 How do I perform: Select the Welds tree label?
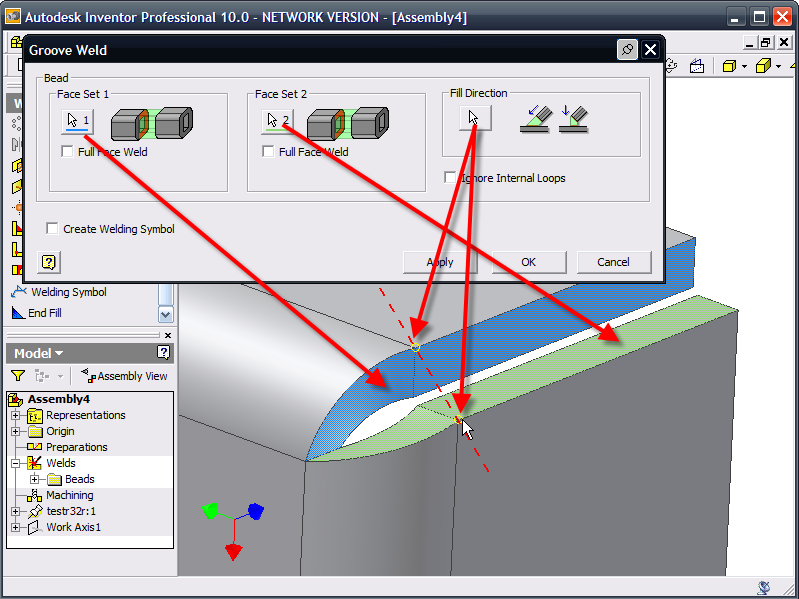point(61,463)
